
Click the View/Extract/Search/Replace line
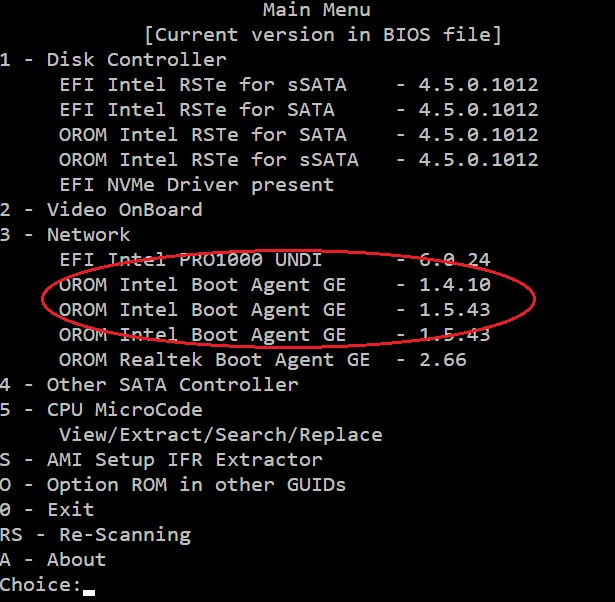(x=220, y=435)
